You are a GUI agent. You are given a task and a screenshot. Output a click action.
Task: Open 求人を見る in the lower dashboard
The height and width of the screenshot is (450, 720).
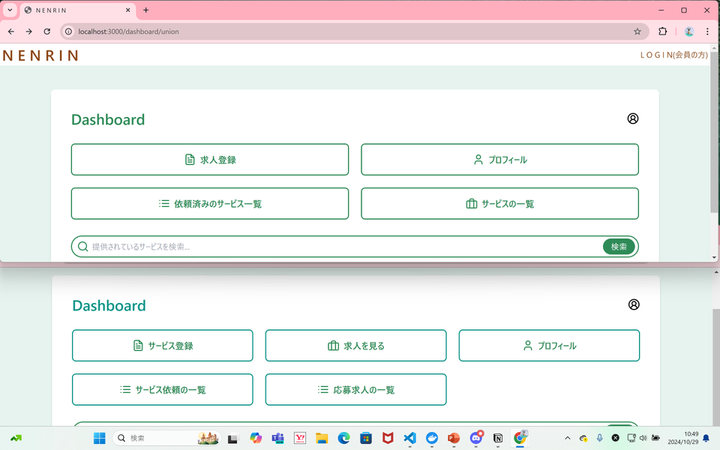356,345
